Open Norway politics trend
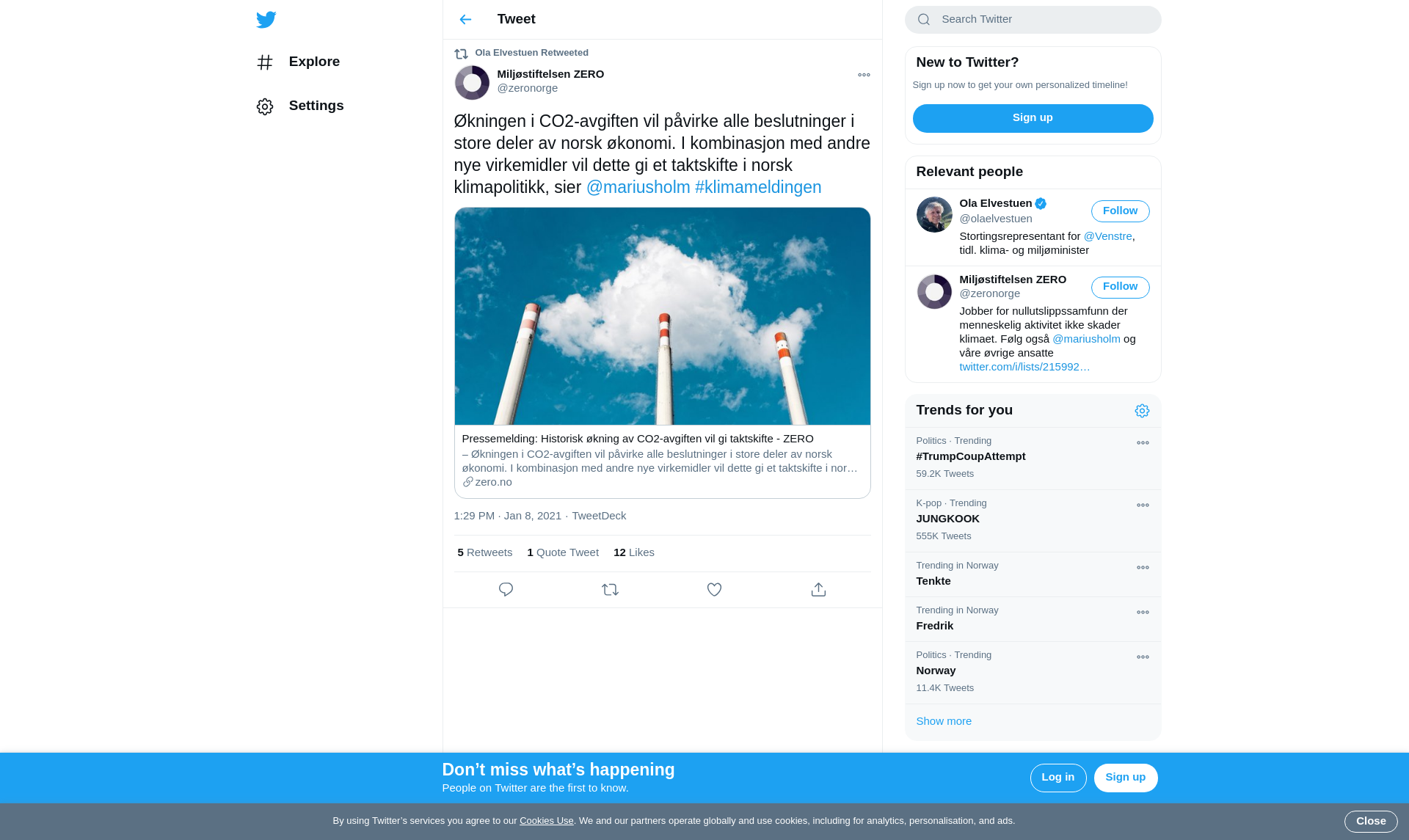This screenshot has height=840, width=1409. point(1033,673)
